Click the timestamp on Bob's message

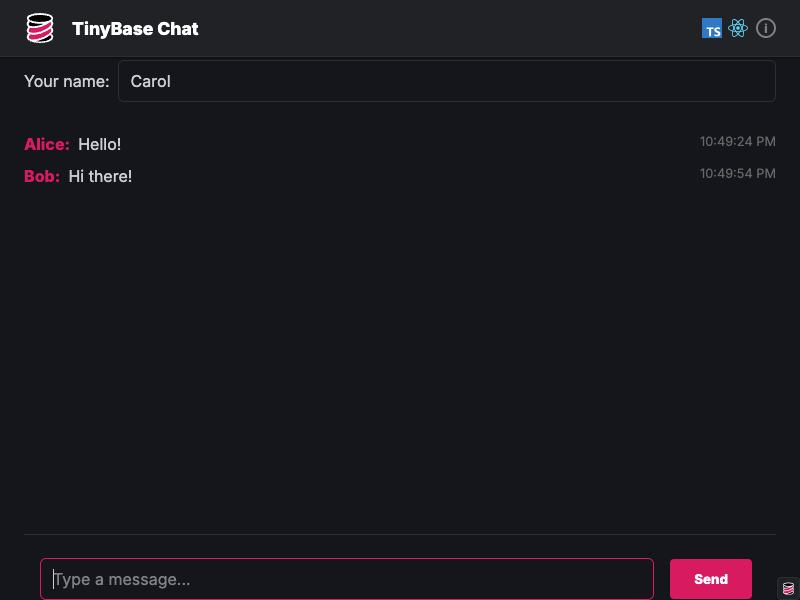click(x=738, y=173)
